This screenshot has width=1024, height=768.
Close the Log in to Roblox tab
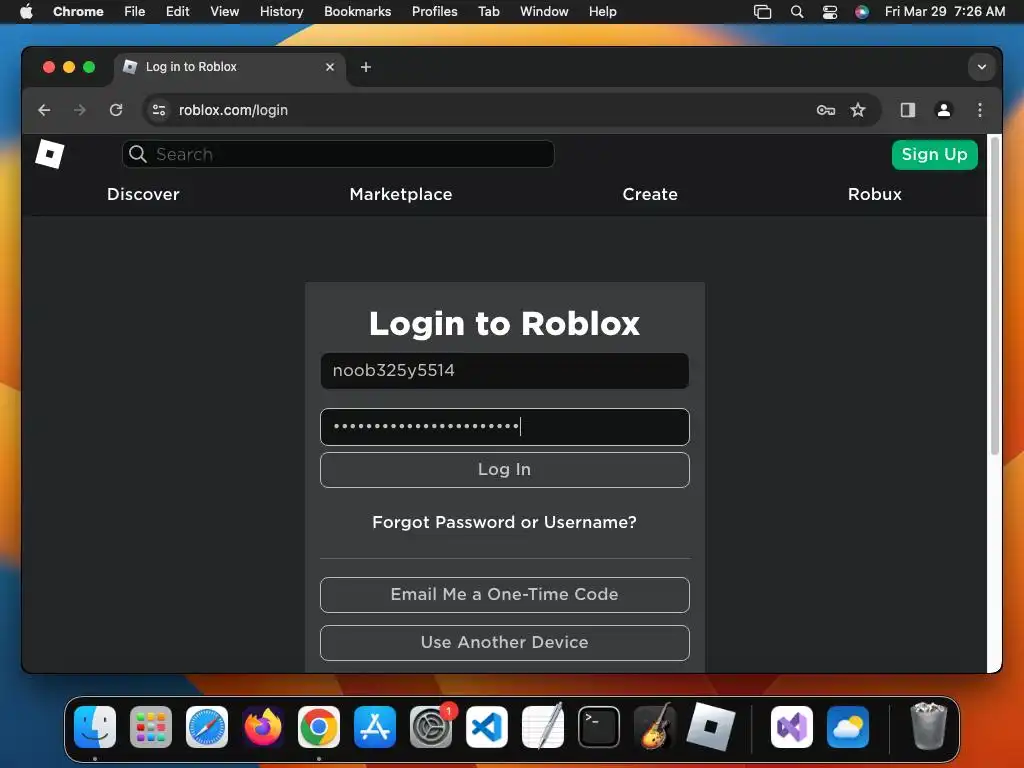pyautogui.click(x=330, y=67)
